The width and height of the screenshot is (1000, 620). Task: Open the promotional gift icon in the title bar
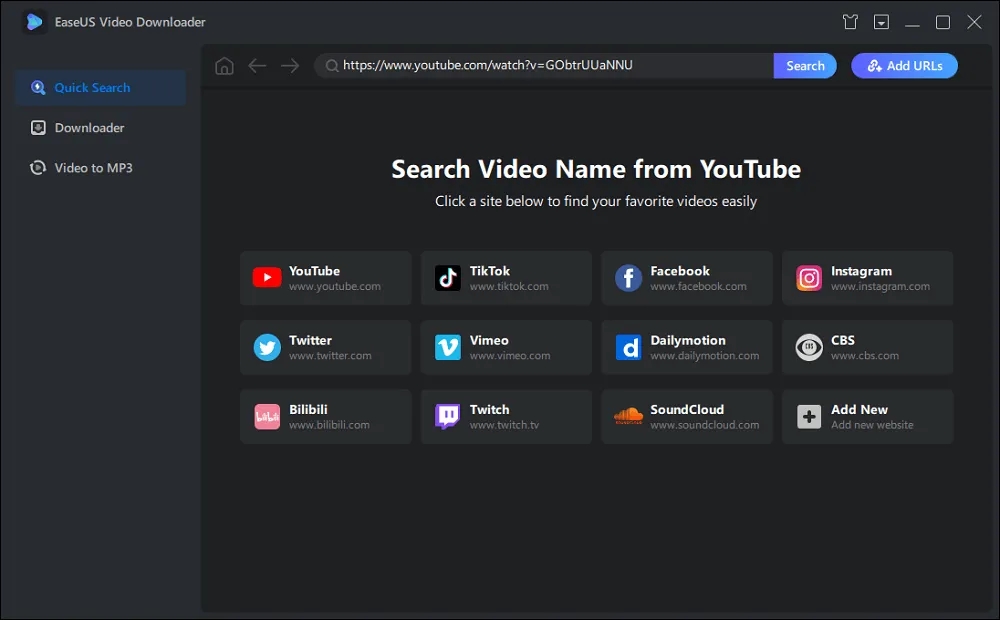pyautogui.click(x=849, y=21)
